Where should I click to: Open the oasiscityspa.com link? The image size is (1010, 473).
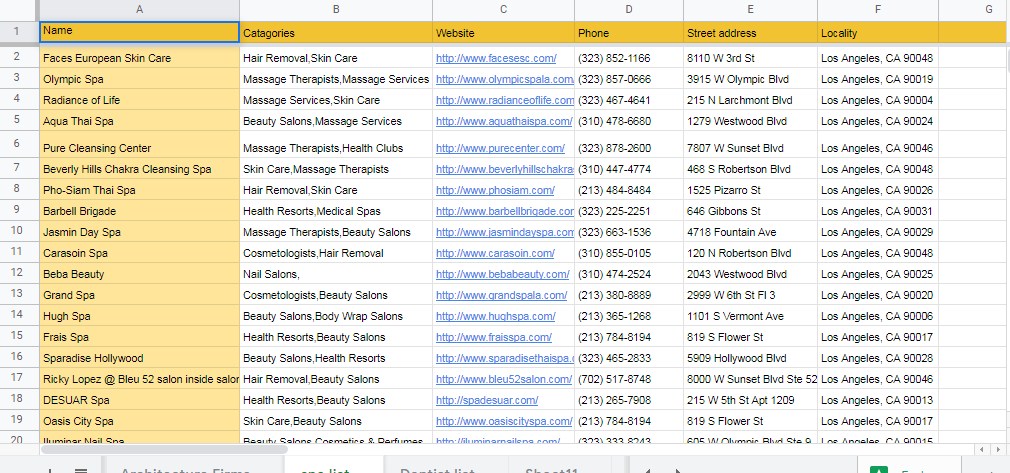tap(504, 421)
